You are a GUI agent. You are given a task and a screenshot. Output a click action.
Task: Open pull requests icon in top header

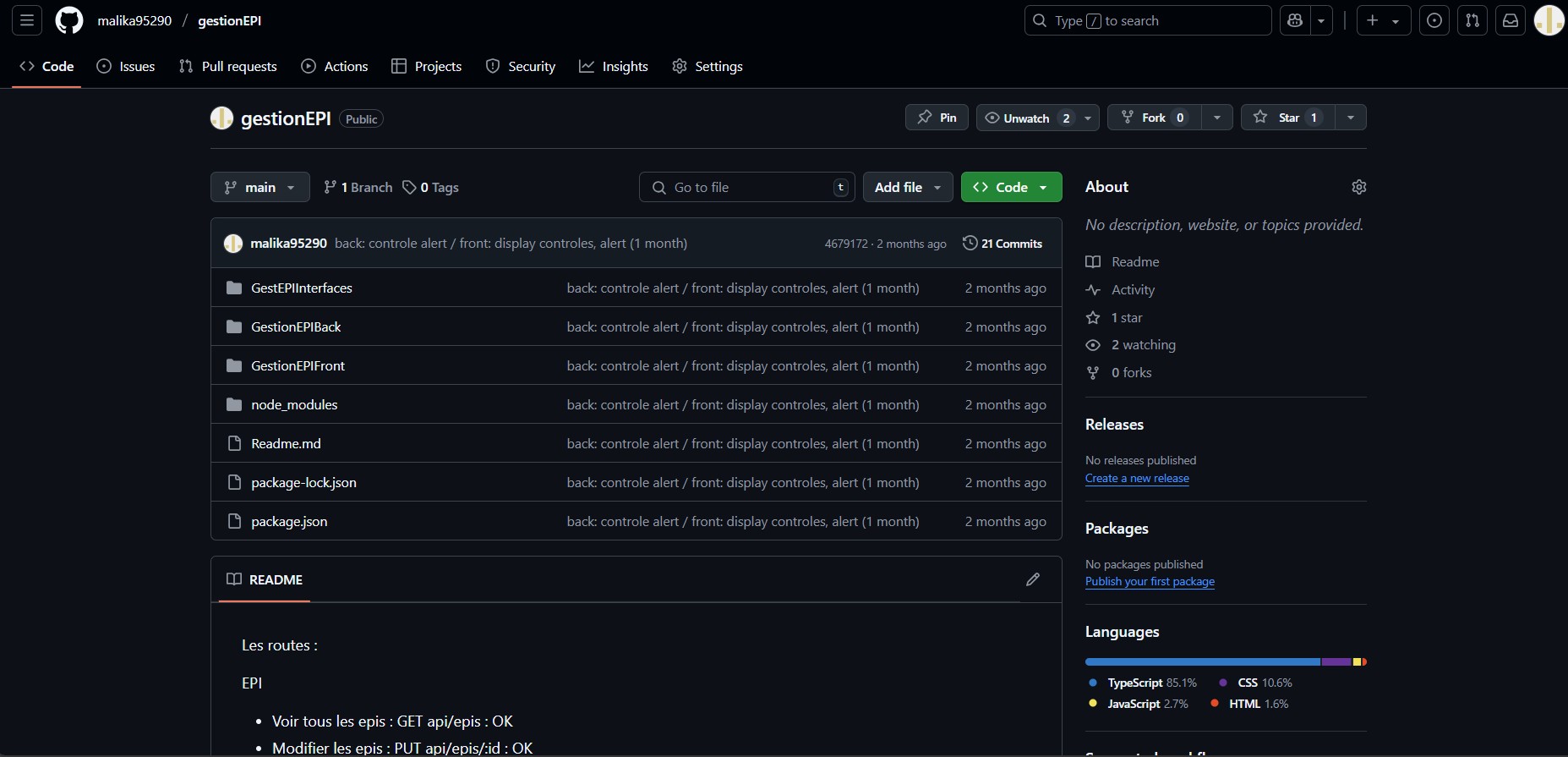coord(1472,20)
